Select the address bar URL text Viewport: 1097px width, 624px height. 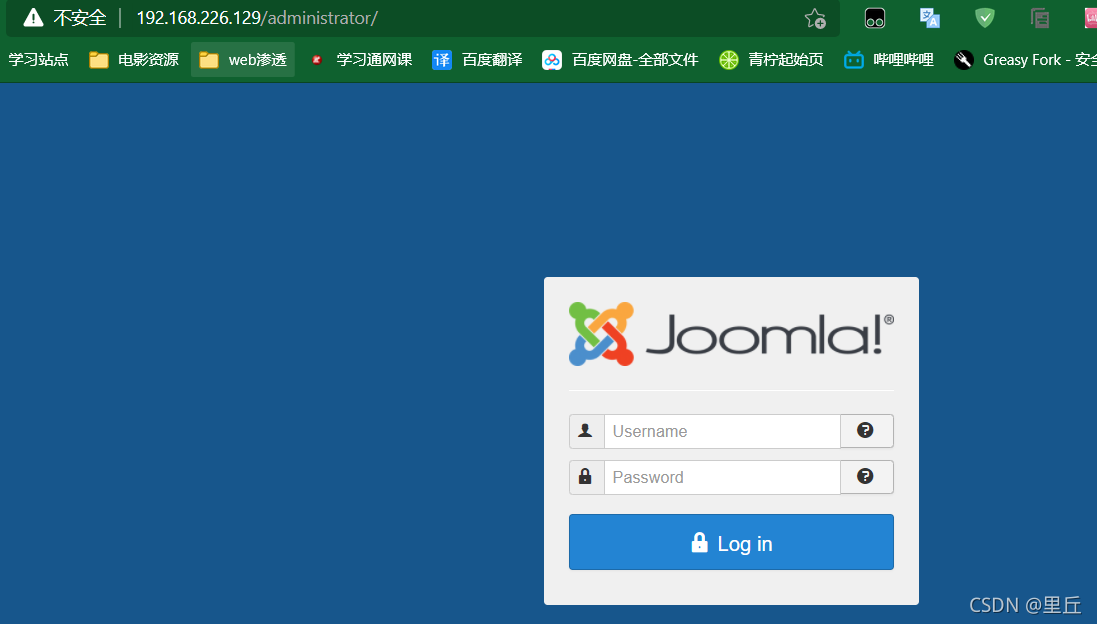point(257,18)
